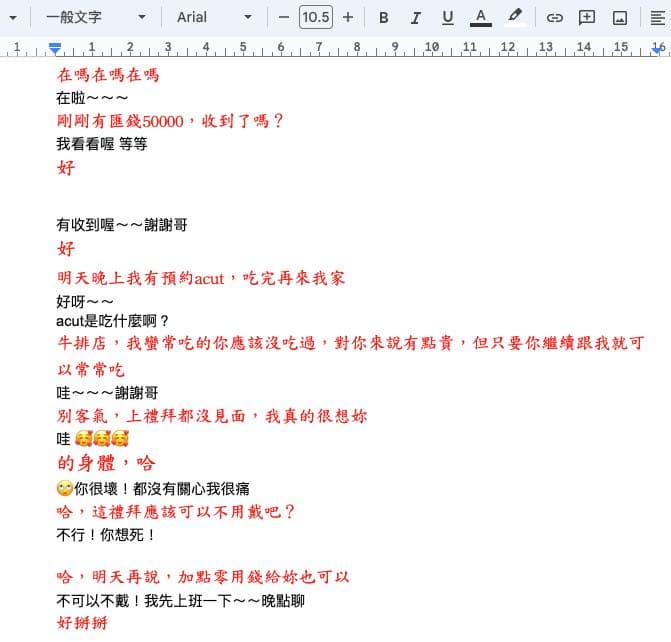Screen dimensions: 671x642
Task: Increase font size with plus button
Action: pos(348,18)
